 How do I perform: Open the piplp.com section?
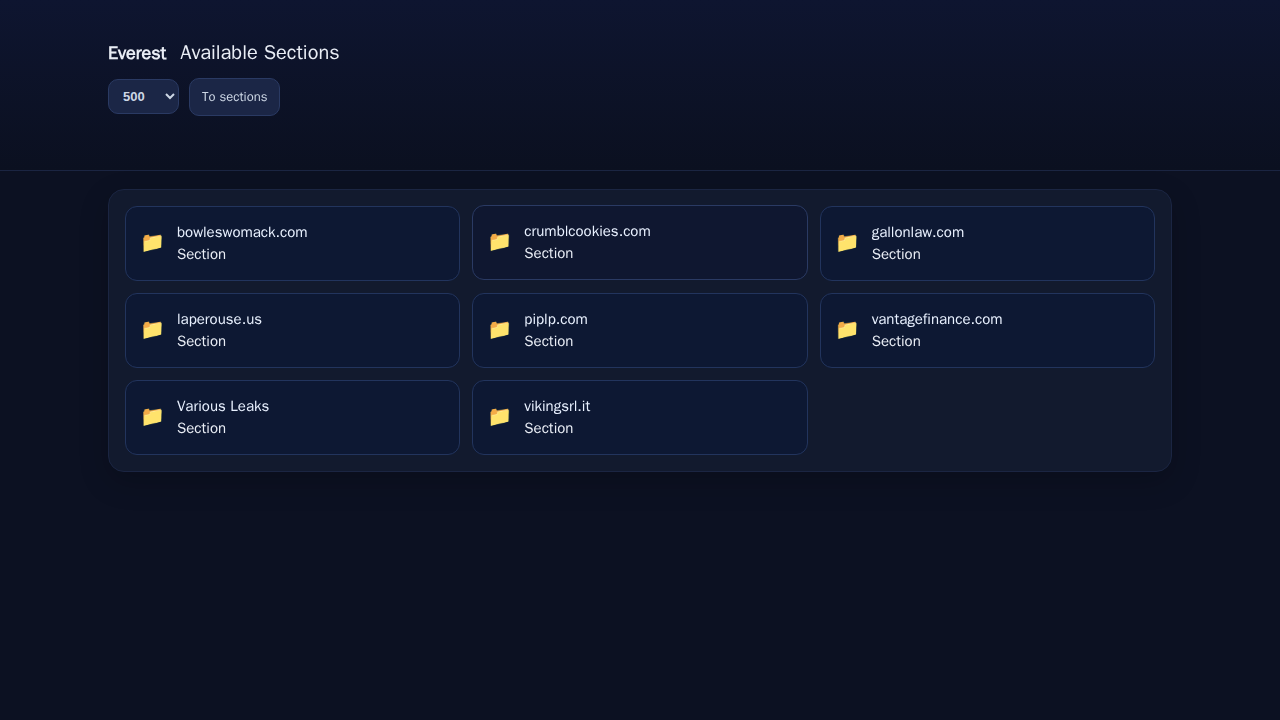[x=640, y=330]
